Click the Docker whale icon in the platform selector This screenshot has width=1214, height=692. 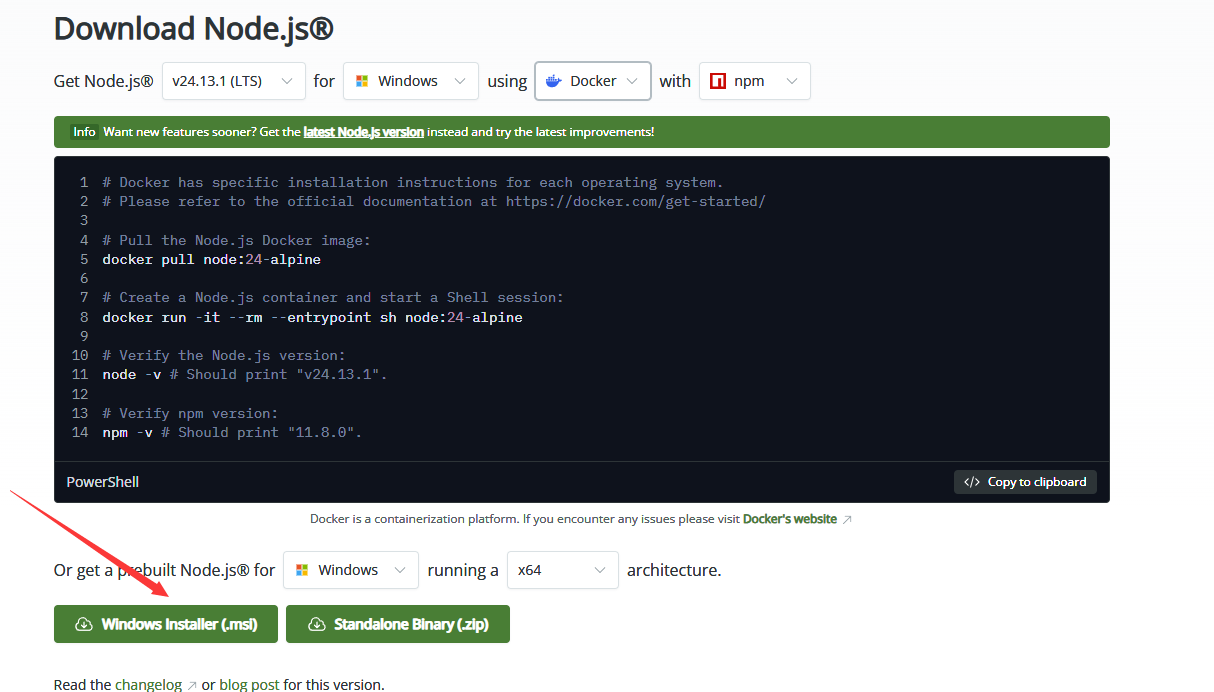point(554,81)
